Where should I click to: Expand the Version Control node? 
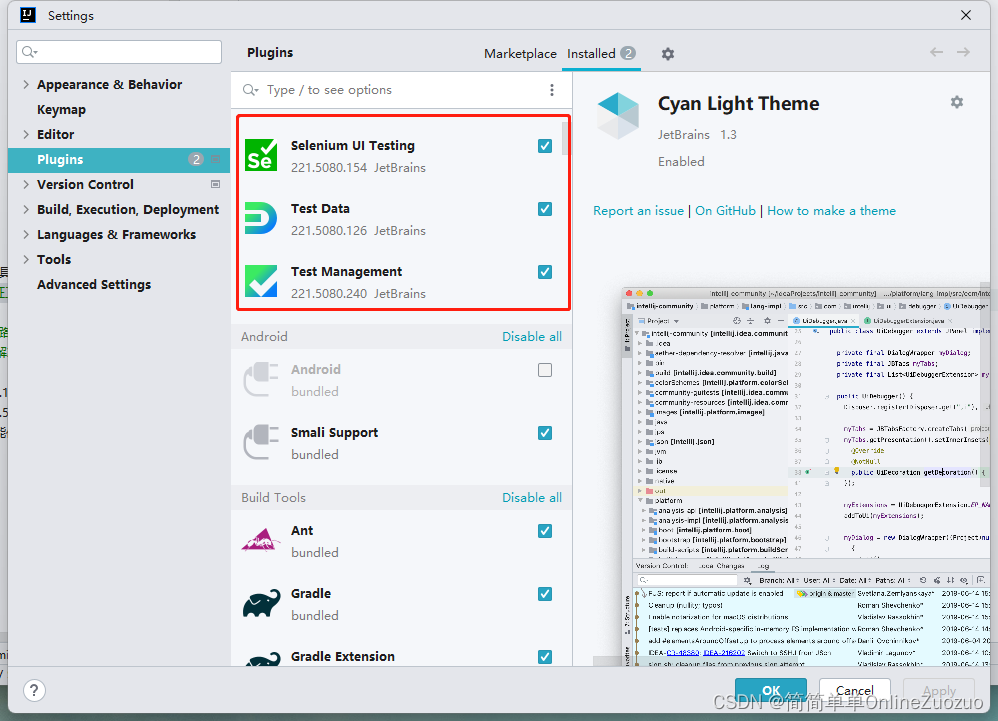coord(26,184)
